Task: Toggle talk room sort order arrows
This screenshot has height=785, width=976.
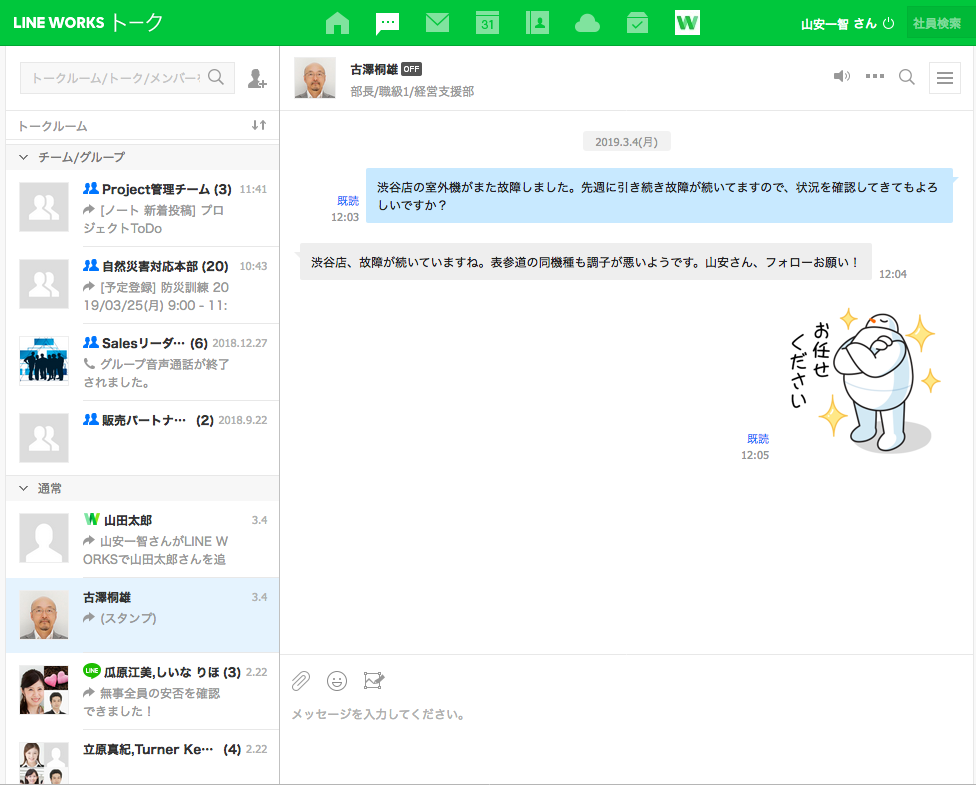Action: (259, 125)
